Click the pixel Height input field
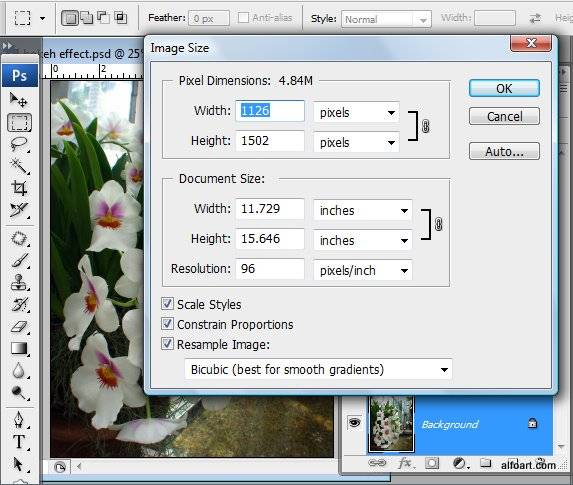Viewport: 573px width, 485px height. tap(270, 141)
